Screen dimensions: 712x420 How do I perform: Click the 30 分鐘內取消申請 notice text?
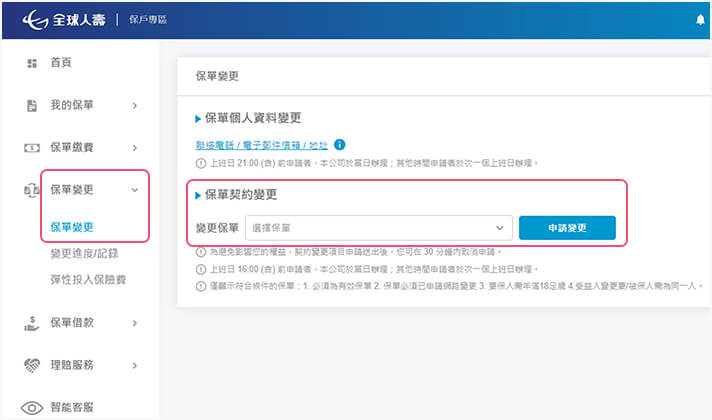point(355,252)
